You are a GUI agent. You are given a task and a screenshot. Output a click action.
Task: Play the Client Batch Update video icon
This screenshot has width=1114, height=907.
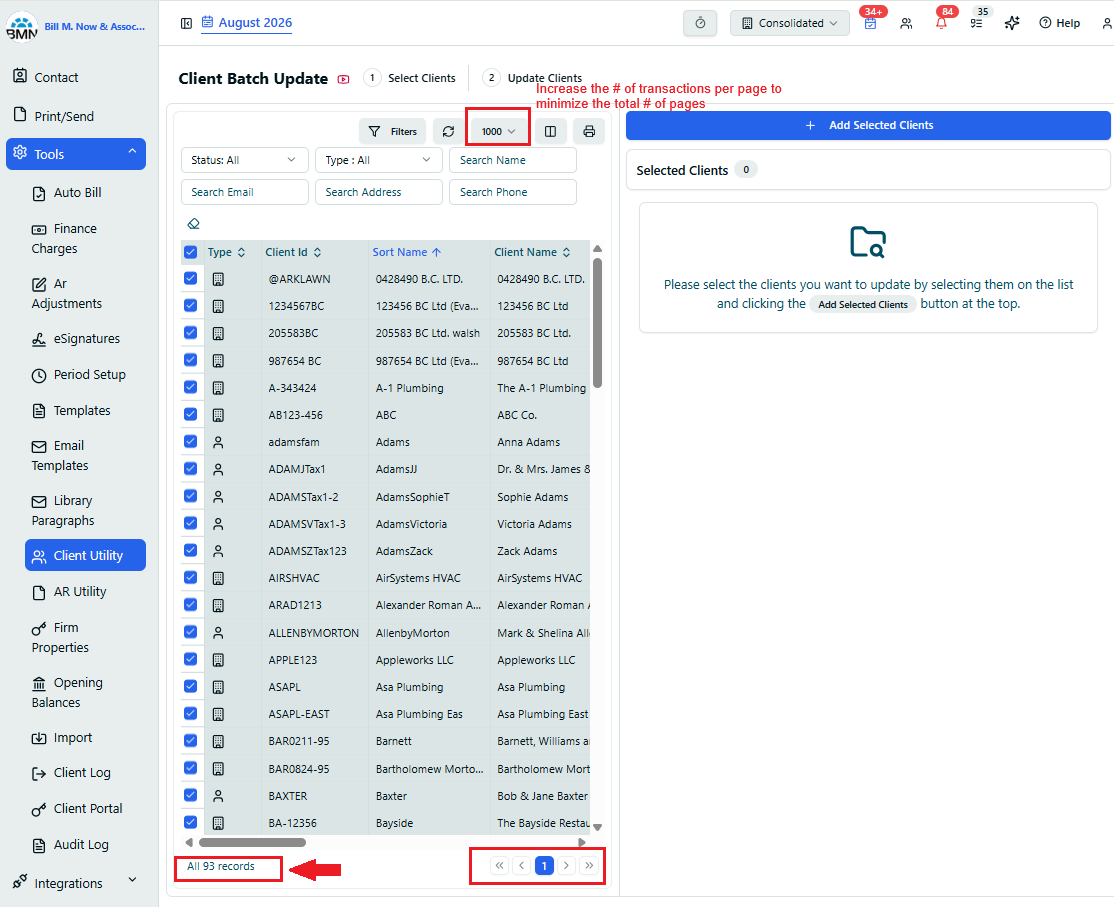point(344,80)
